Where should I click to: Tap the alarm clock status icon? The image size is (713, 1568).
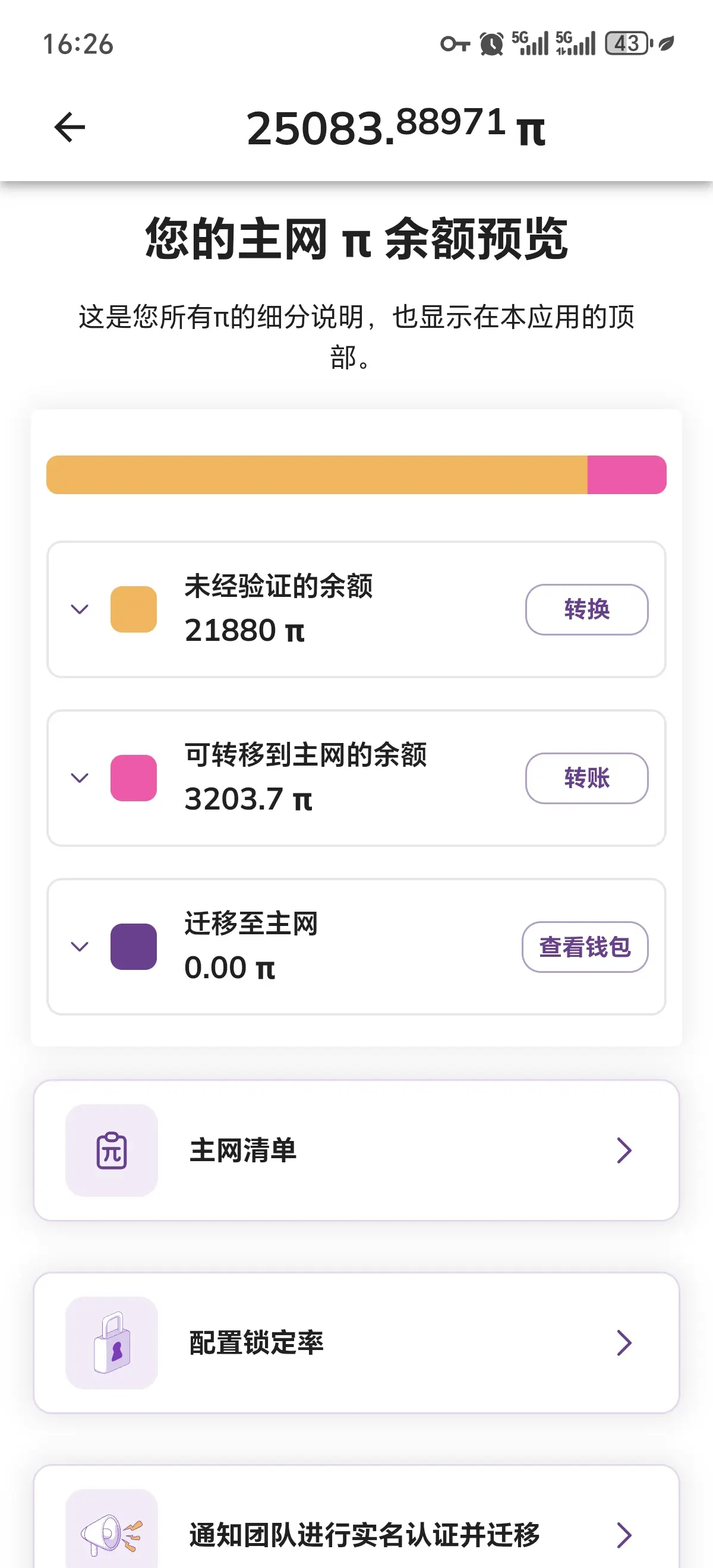pos(491,44)
